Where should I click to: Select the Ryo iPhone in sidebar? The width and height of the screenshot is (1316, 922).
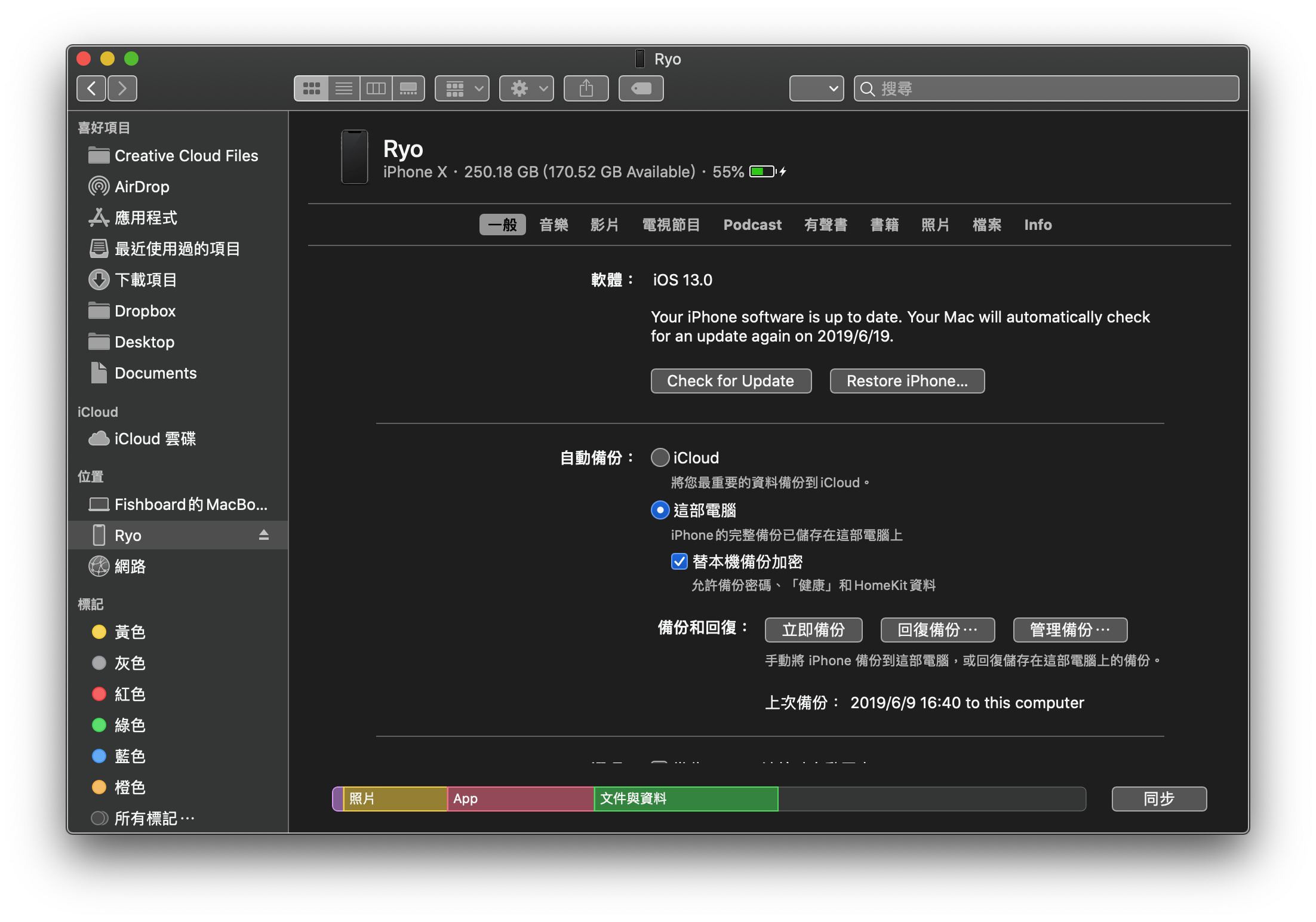click(178, 536)
